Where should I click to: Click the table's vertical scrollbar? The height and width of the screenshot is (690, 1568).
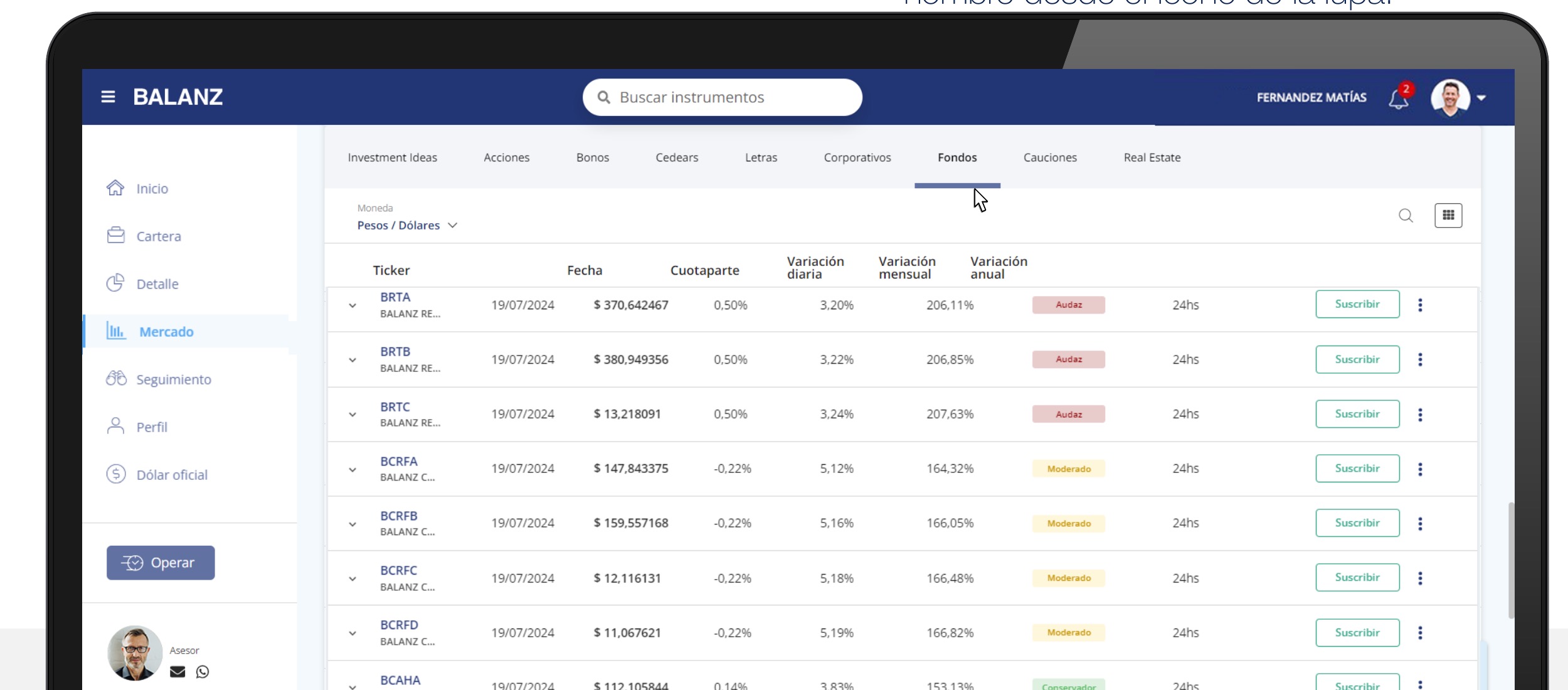pyautogui.click(x=1511, y=560)
